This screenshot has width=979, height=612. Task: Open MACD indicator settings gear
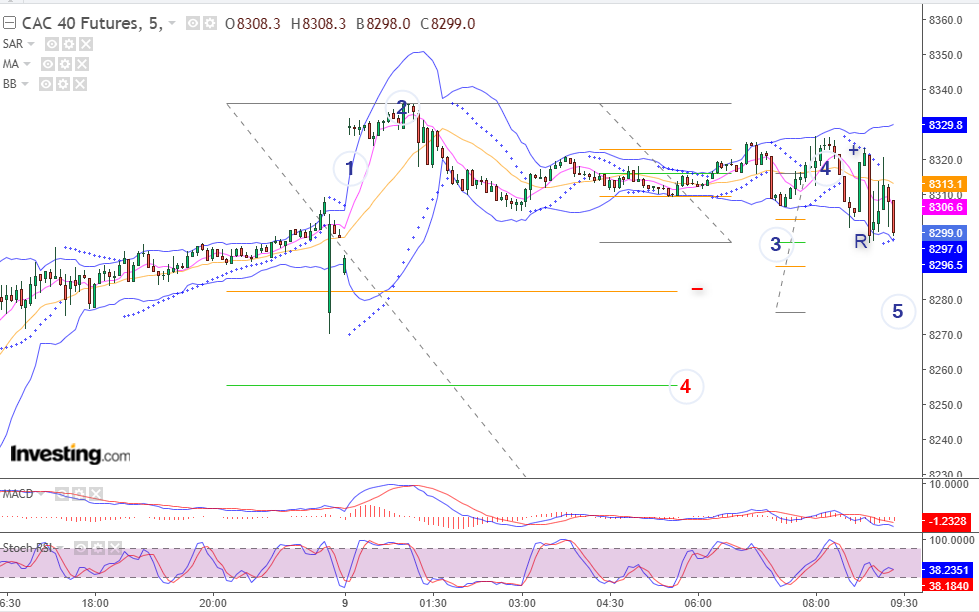pyautogui.click(x=79, y=494)
